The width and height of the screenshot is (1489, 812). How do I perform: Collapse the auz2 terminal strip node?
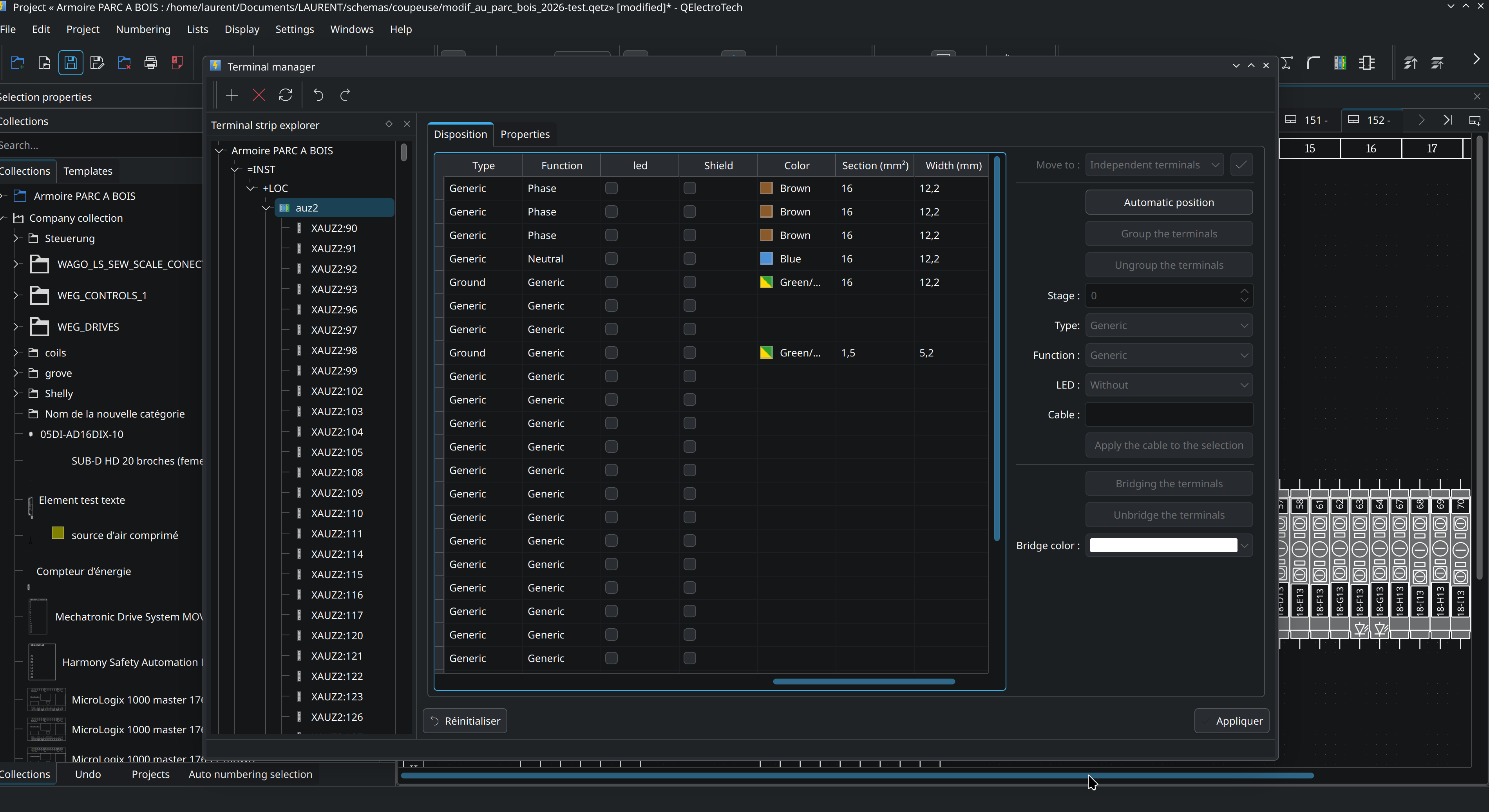click(x=266, y=208)
